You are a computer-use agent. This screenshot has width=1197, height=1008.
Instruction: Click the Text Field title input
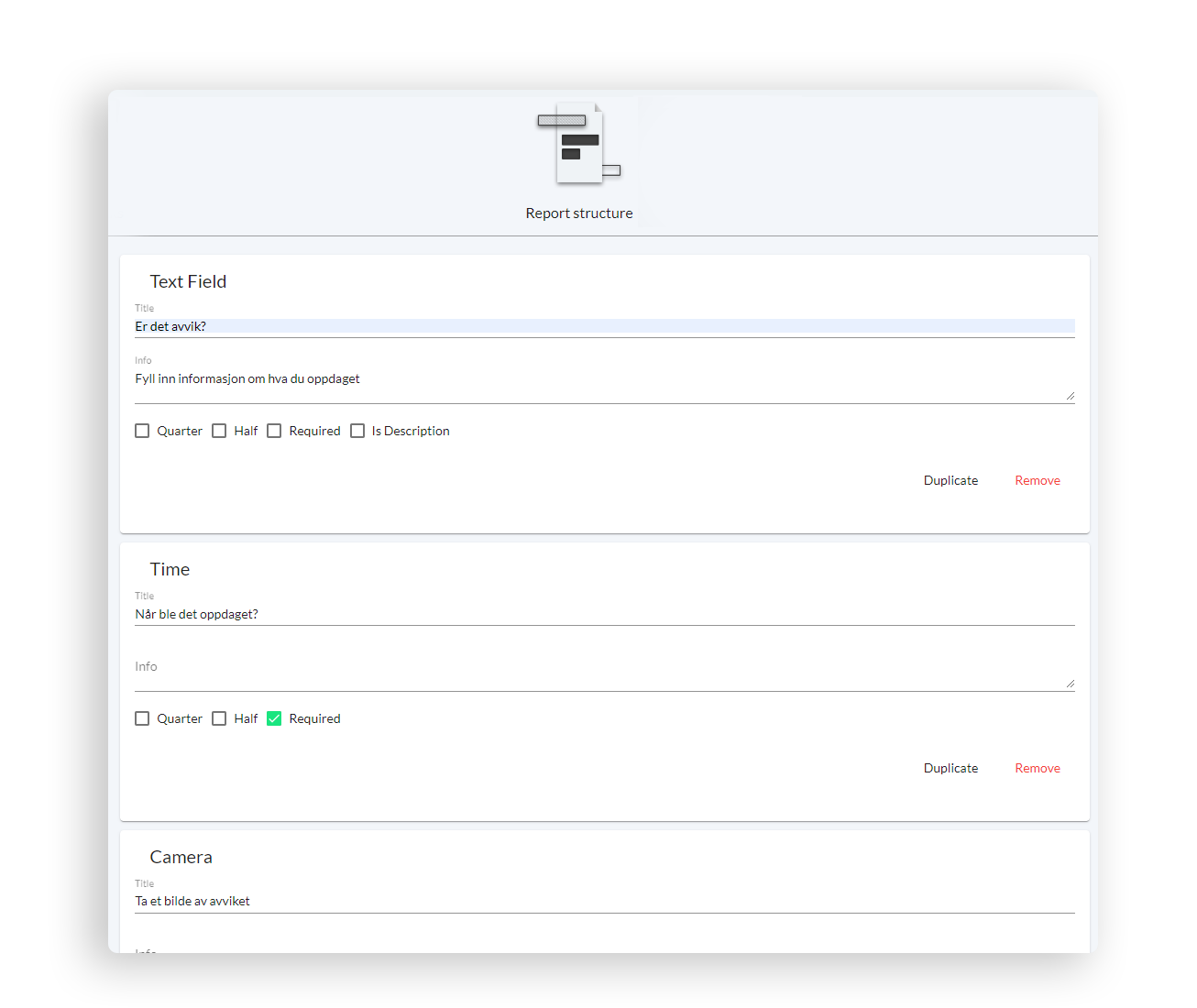pos(604,326)
